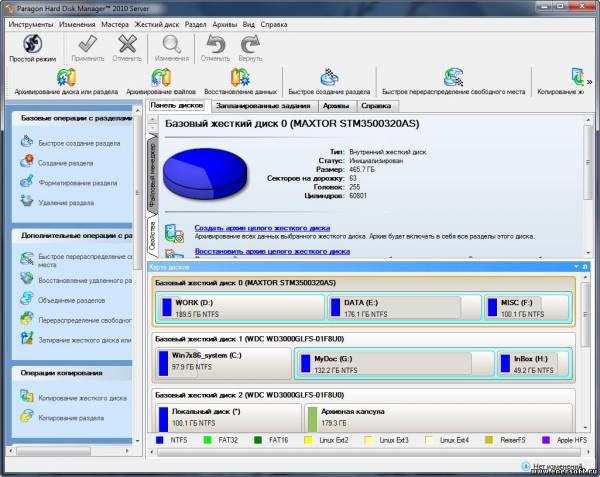Select InBox (H:) partition
600x477 pixels.
pos(533,364)
